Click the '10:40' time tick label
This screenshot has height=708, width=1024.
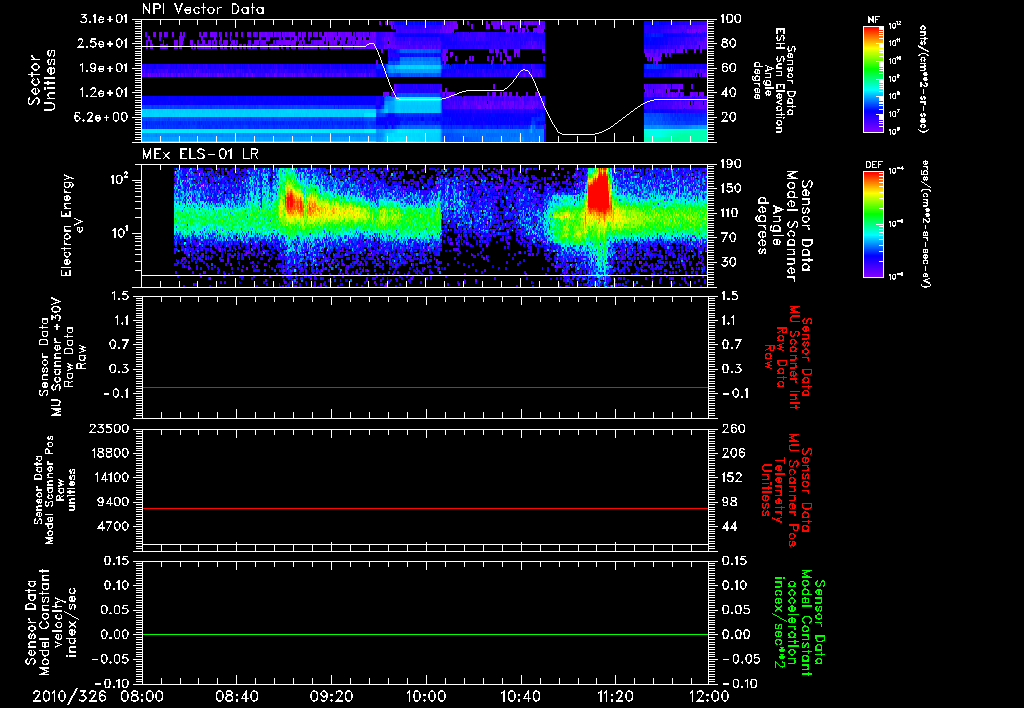[520, 697]
